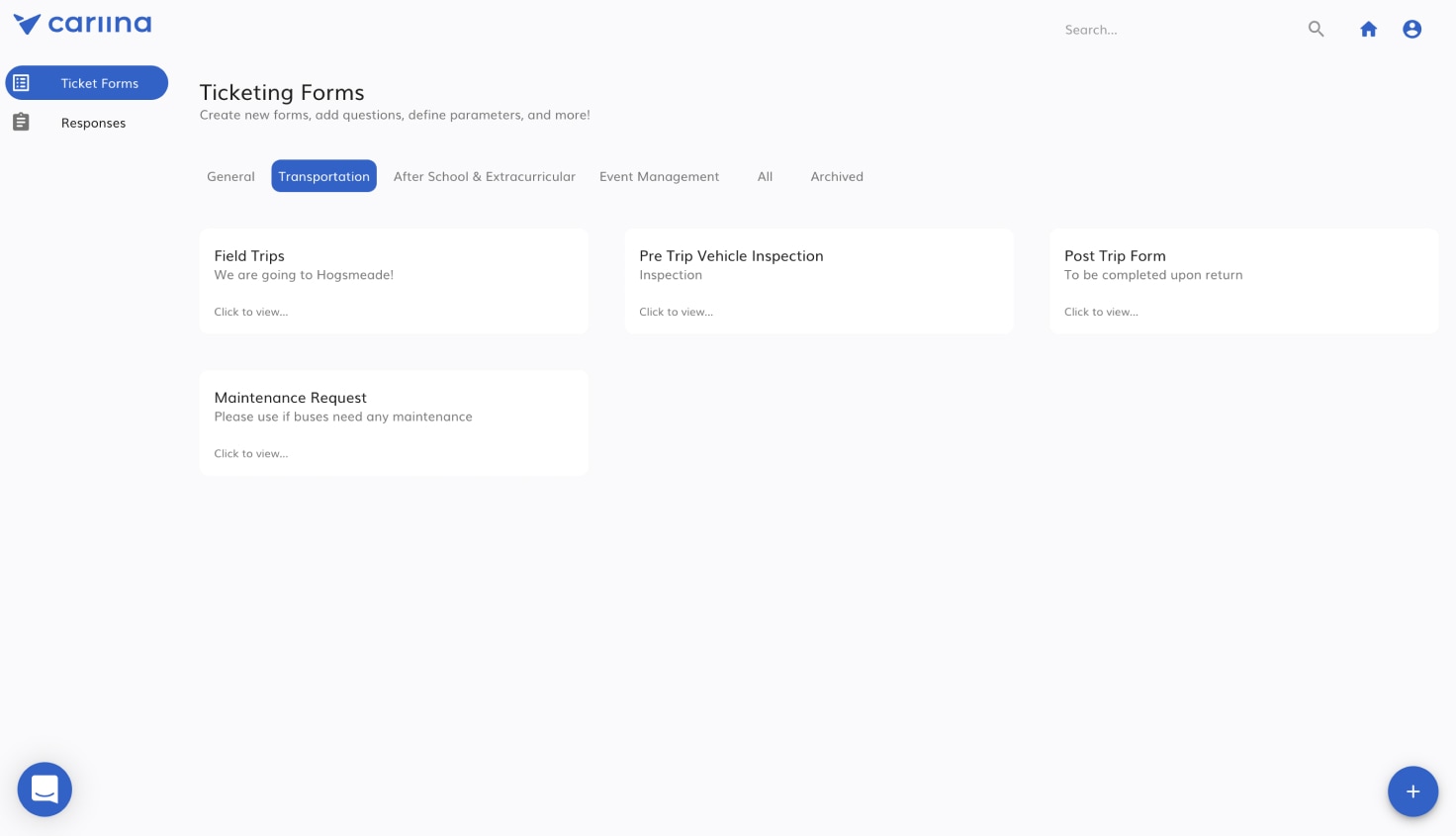Screen dimensions: 1456x836
Task: Open the Post Trip Form card
Action: pos(1243,281)
